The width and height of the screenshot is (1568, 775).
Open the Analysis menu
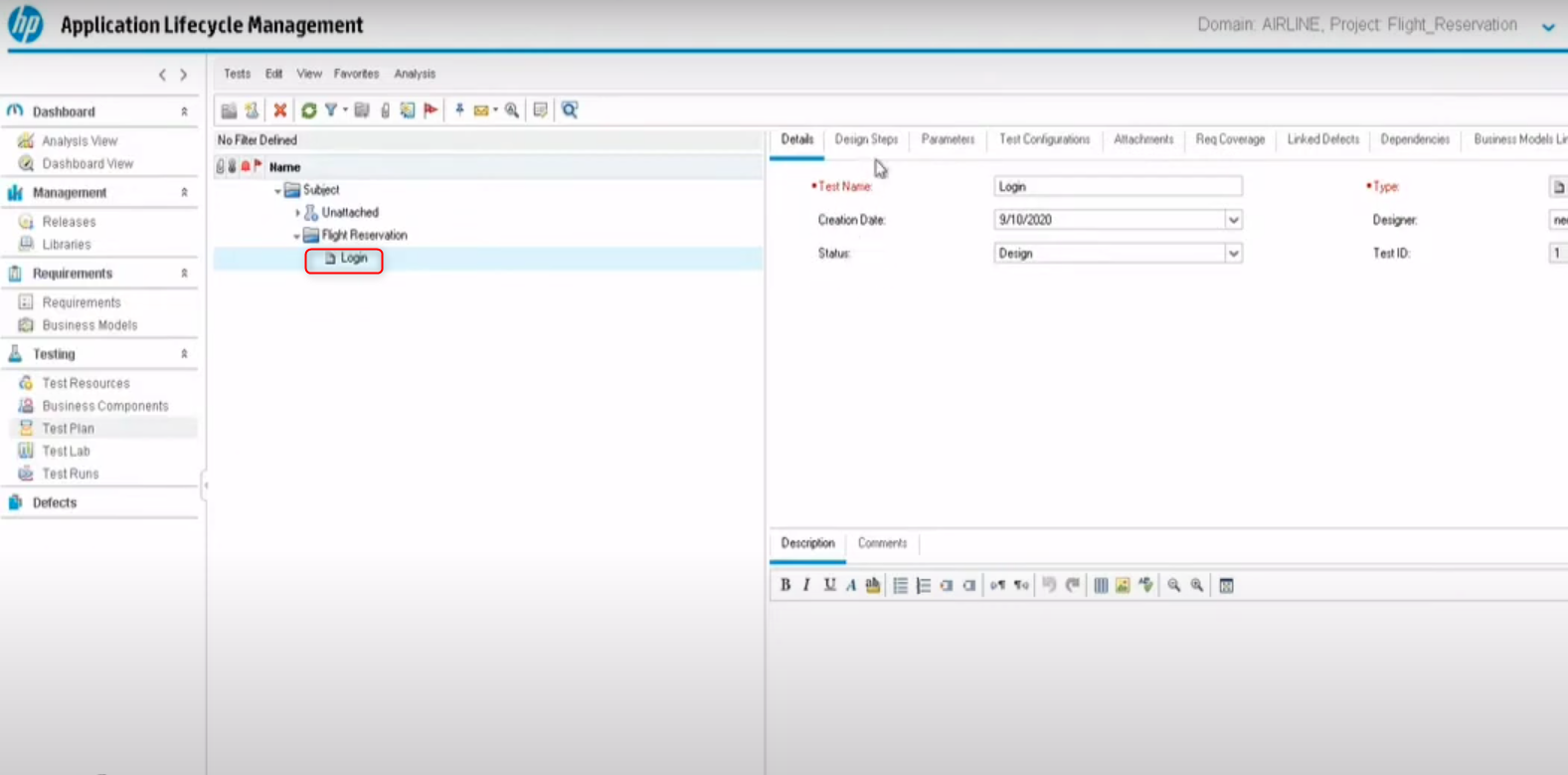[x=415, y=74]
